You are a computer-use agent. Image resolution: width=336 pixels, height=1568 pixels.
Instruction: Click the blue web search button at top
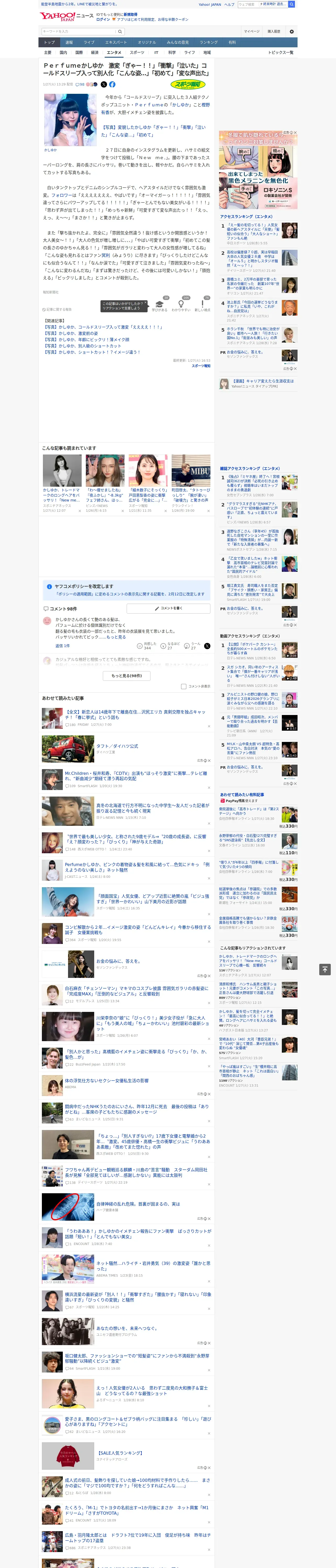click(292, 4)
